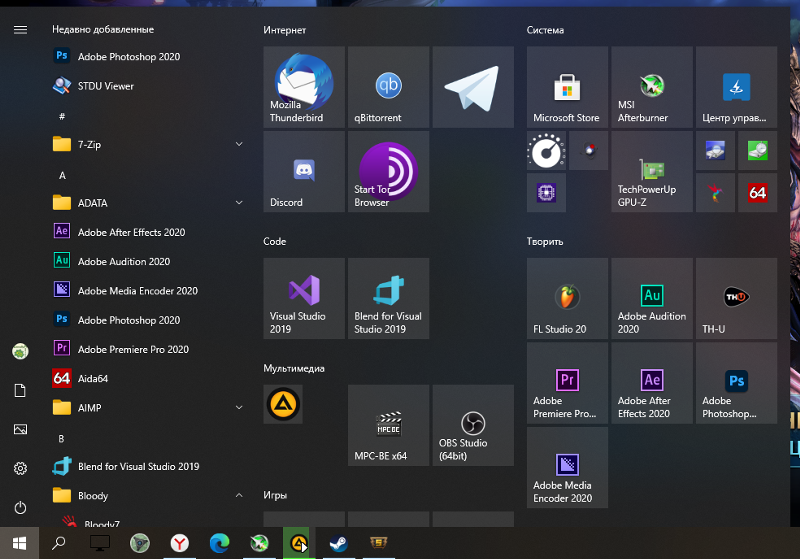Open the Discord tile
The image size is (800, 559).
point(304,172)
